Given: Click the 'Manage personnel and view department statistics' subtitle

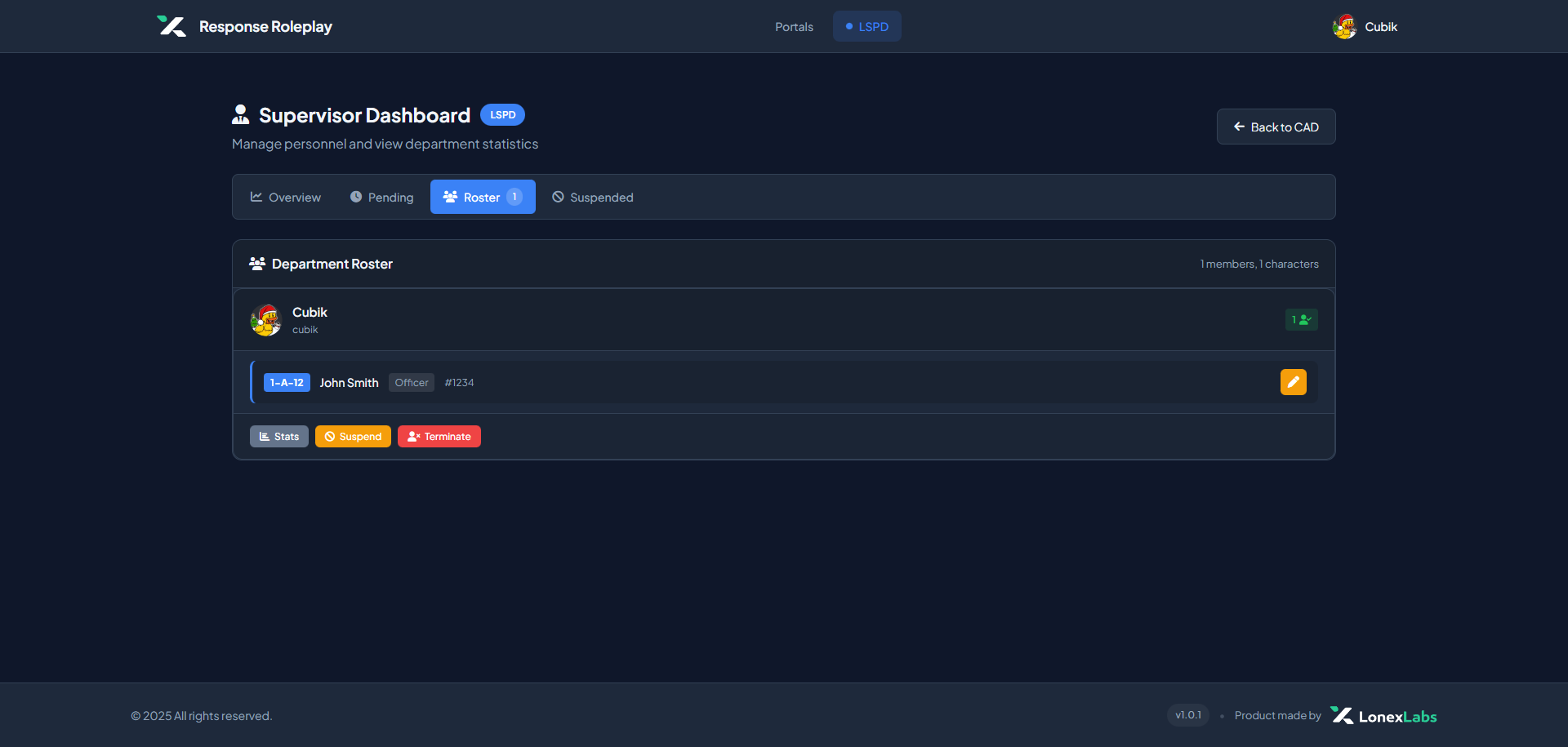Looking at the screenshot, I should pyautogui.click(x=385, y=144).
